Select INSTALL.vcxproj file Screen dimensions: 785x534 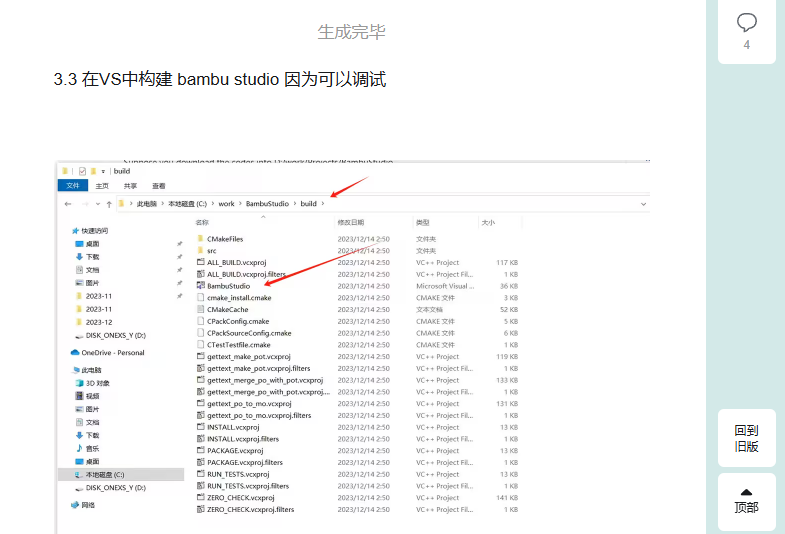coord(233,427)
